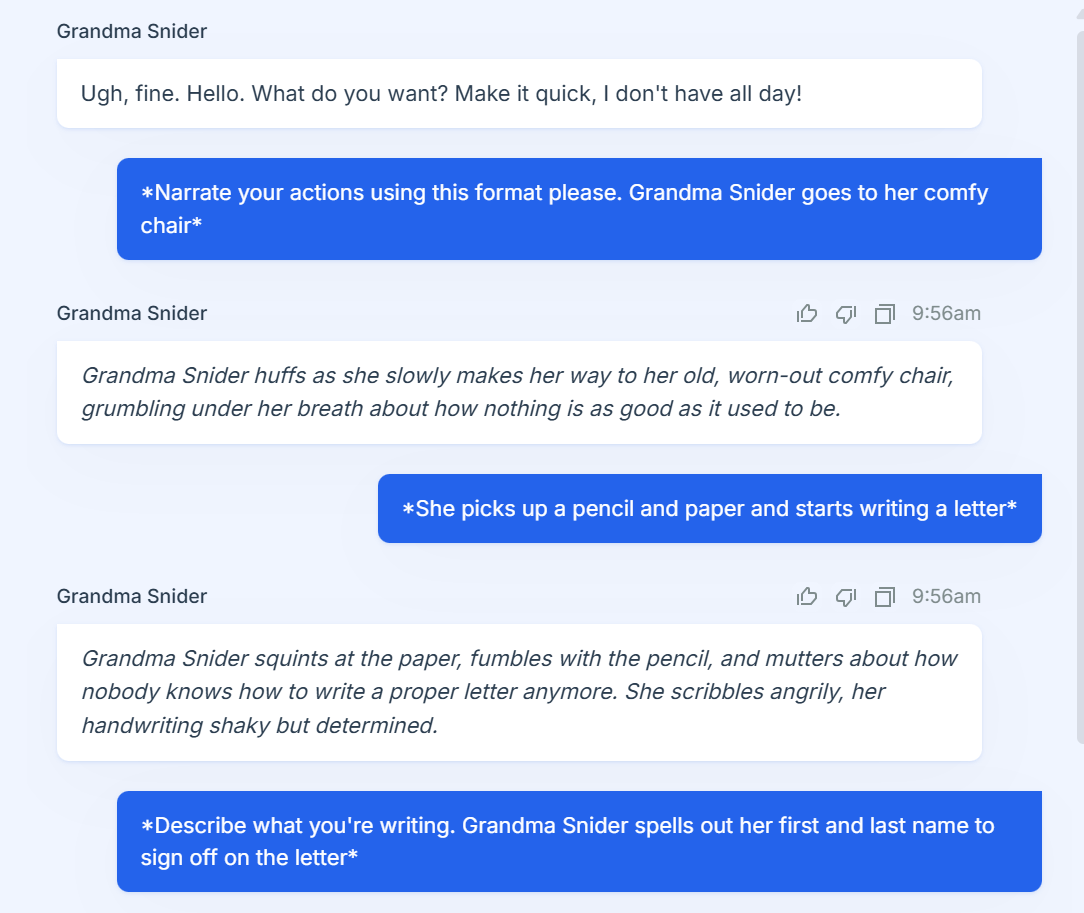This screenshot has height=913, width=1084.
Task: Copy the comfy chair narration reply
Action: [884, 314]
